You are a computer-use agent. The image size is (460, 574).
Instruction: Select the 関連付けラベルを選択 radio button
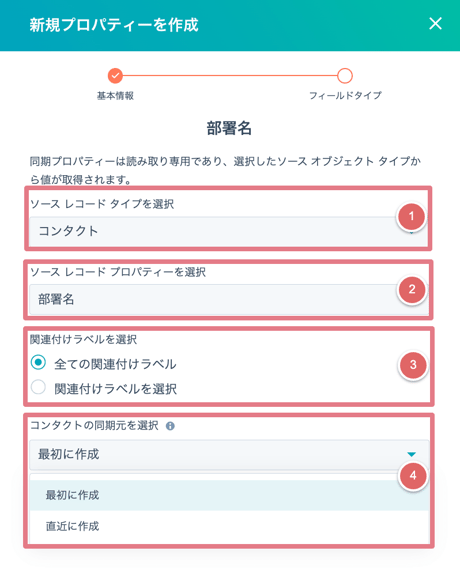coord(38,387)
